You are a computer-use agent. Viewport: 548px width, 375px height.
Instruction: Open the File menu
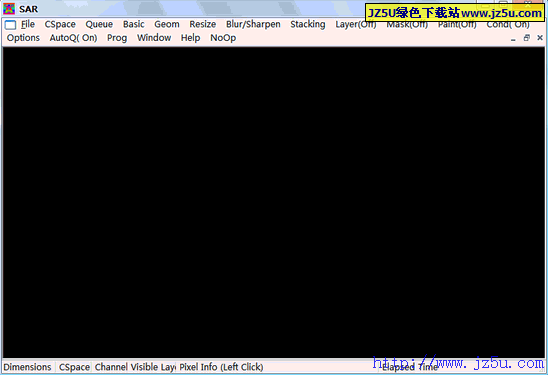28,24
